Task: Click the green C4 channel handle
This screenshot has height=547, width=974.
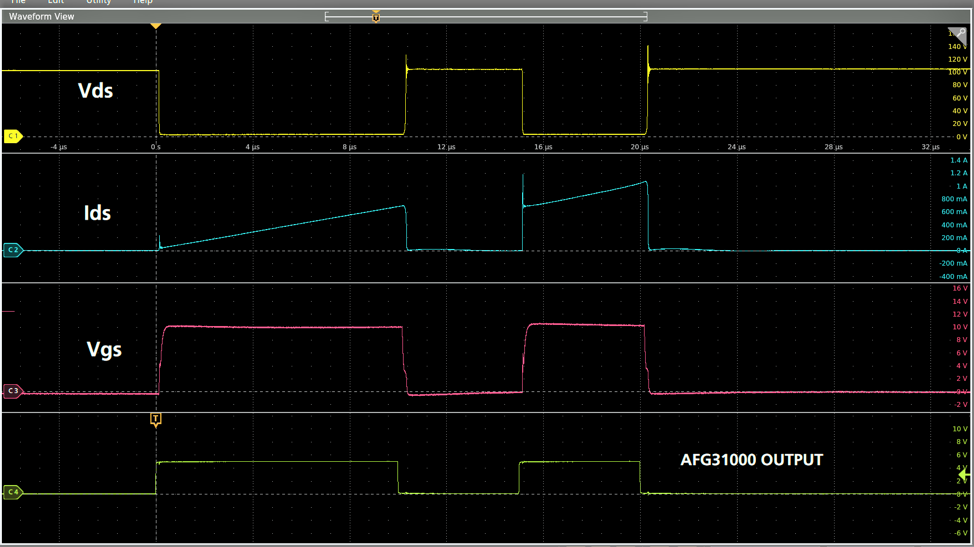Action: pos(13,492)
